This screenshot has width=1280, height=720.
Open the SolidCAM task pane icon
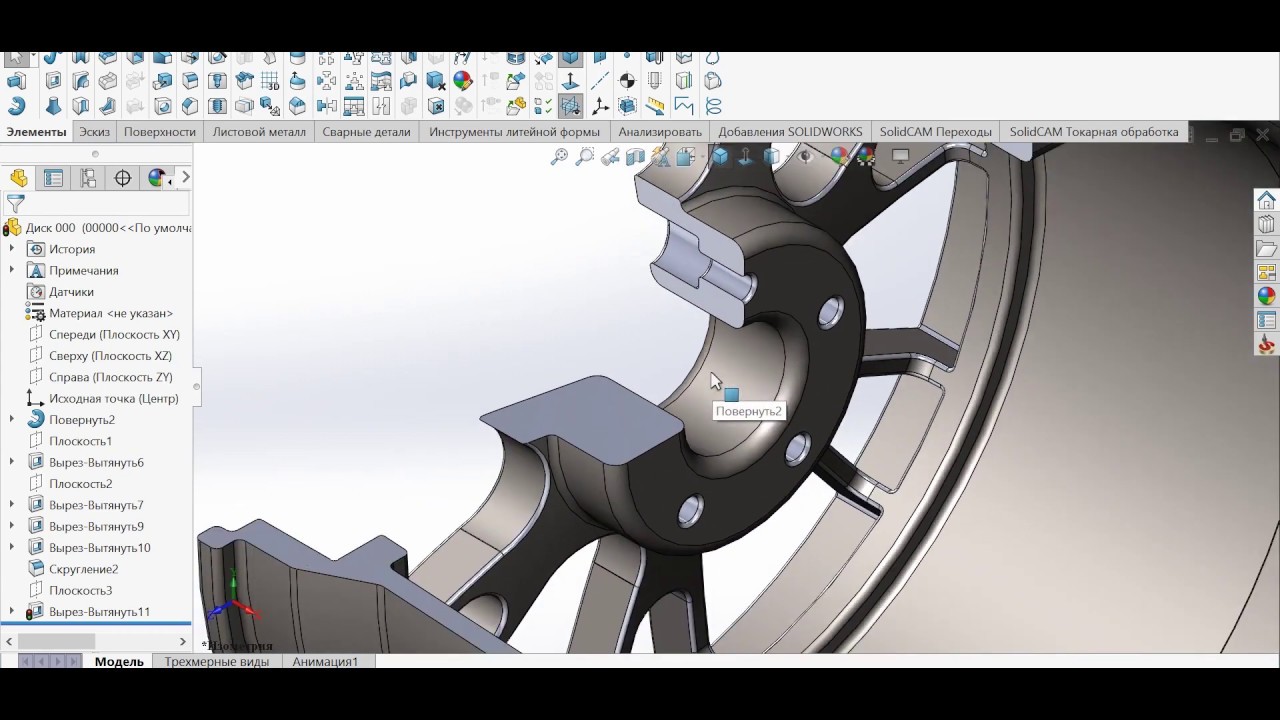click(1266, 344)
